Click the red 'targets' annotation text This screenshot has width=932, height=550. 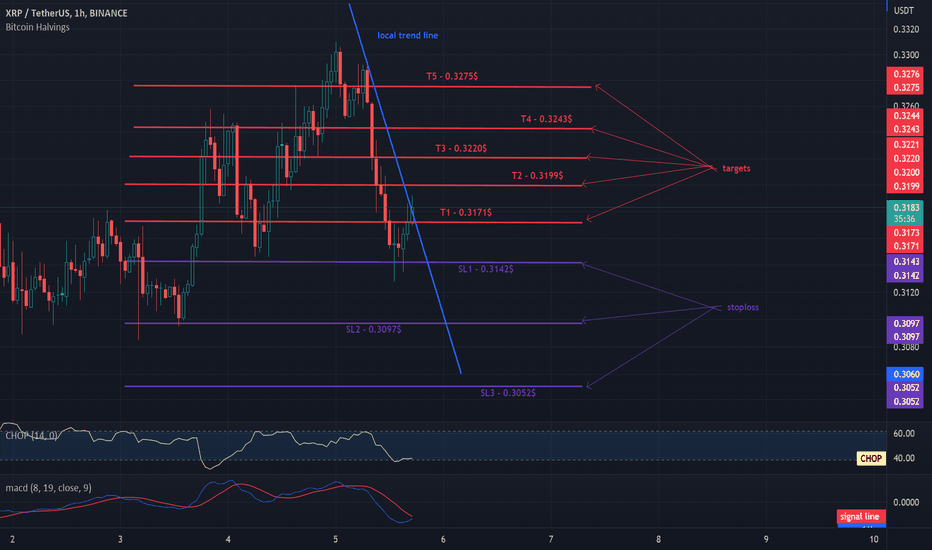[x=736, y=169]
